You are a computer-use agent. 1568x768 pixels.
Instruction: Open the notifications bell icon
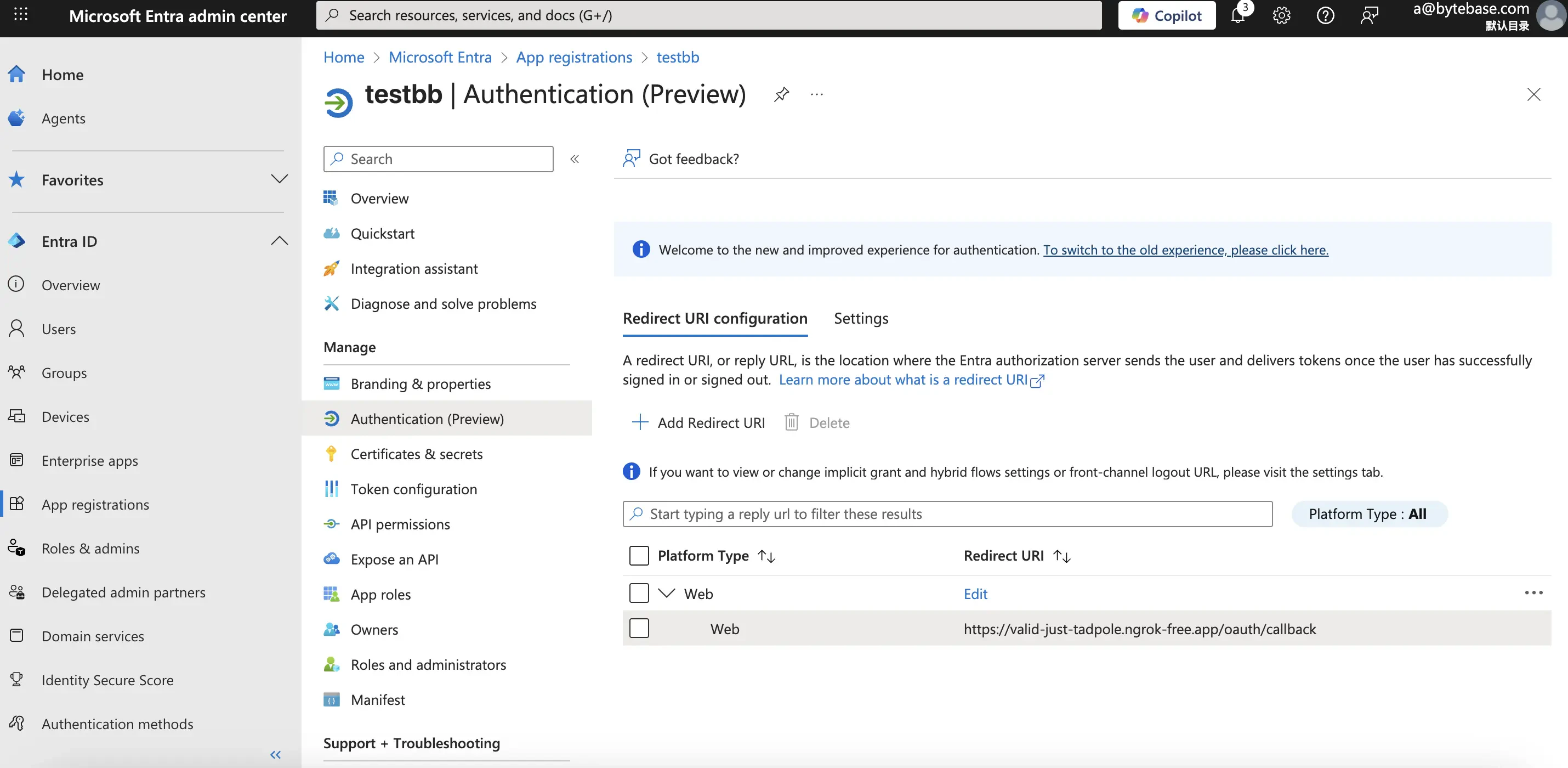[1237, 15]
